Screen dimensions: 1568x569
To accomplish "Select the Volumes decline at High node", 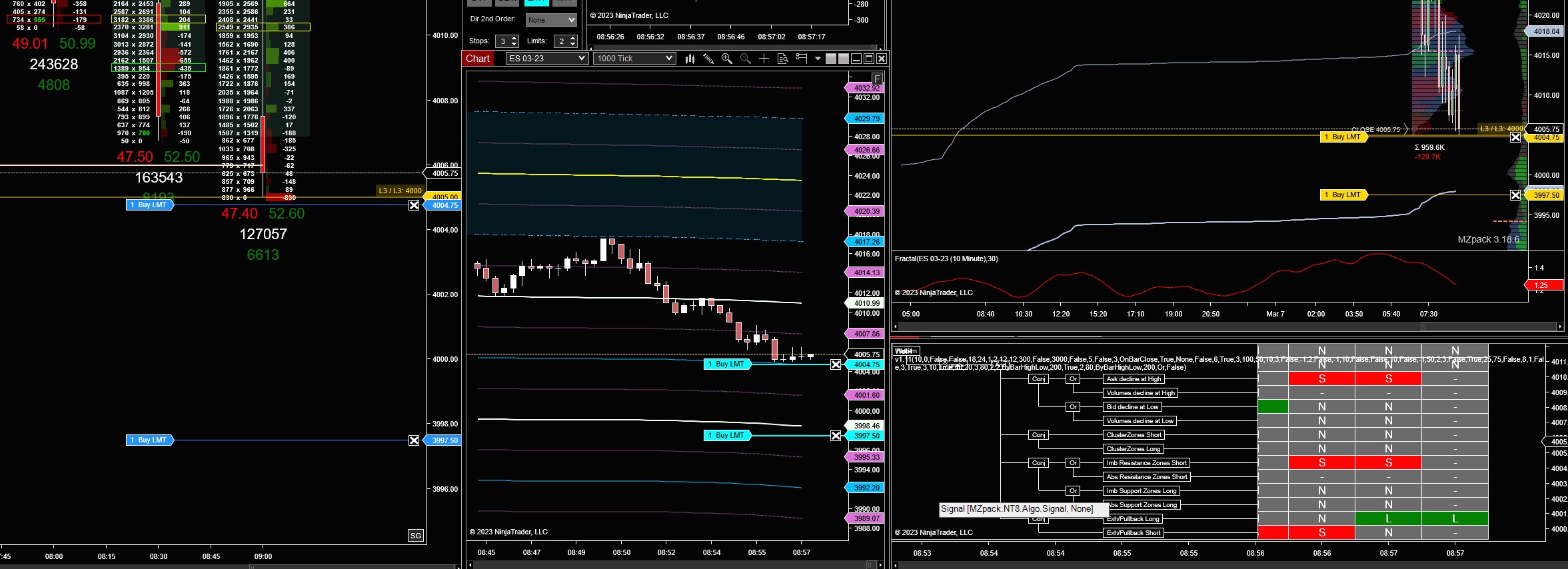I will pyautogui.click(x=1140, y=393).
